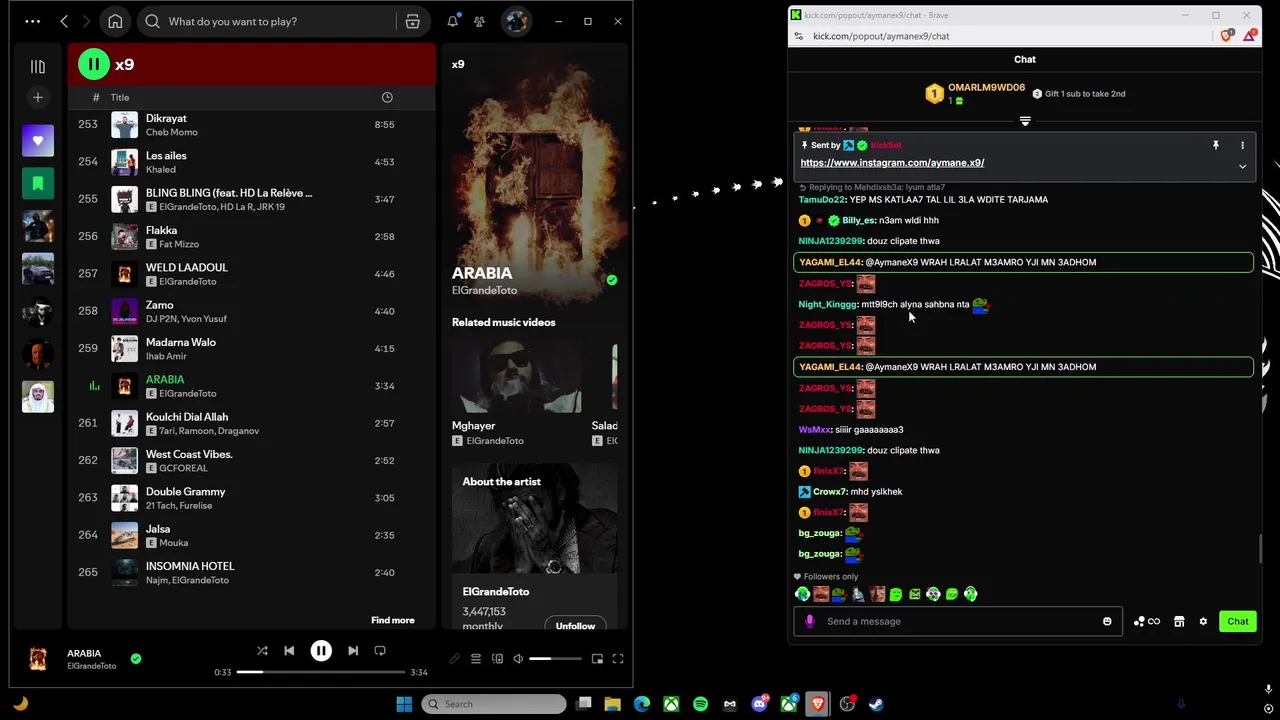The height and width of the screenshot is (720, 1280).
Task: Open the green bookmark Your Episodes tile
Action: 38,184
